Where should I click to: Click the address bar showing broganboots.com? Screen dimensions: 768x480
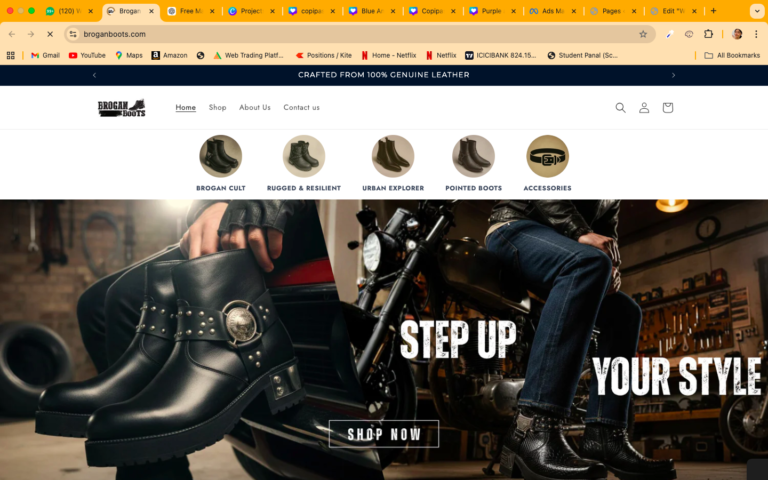[350, 34]
